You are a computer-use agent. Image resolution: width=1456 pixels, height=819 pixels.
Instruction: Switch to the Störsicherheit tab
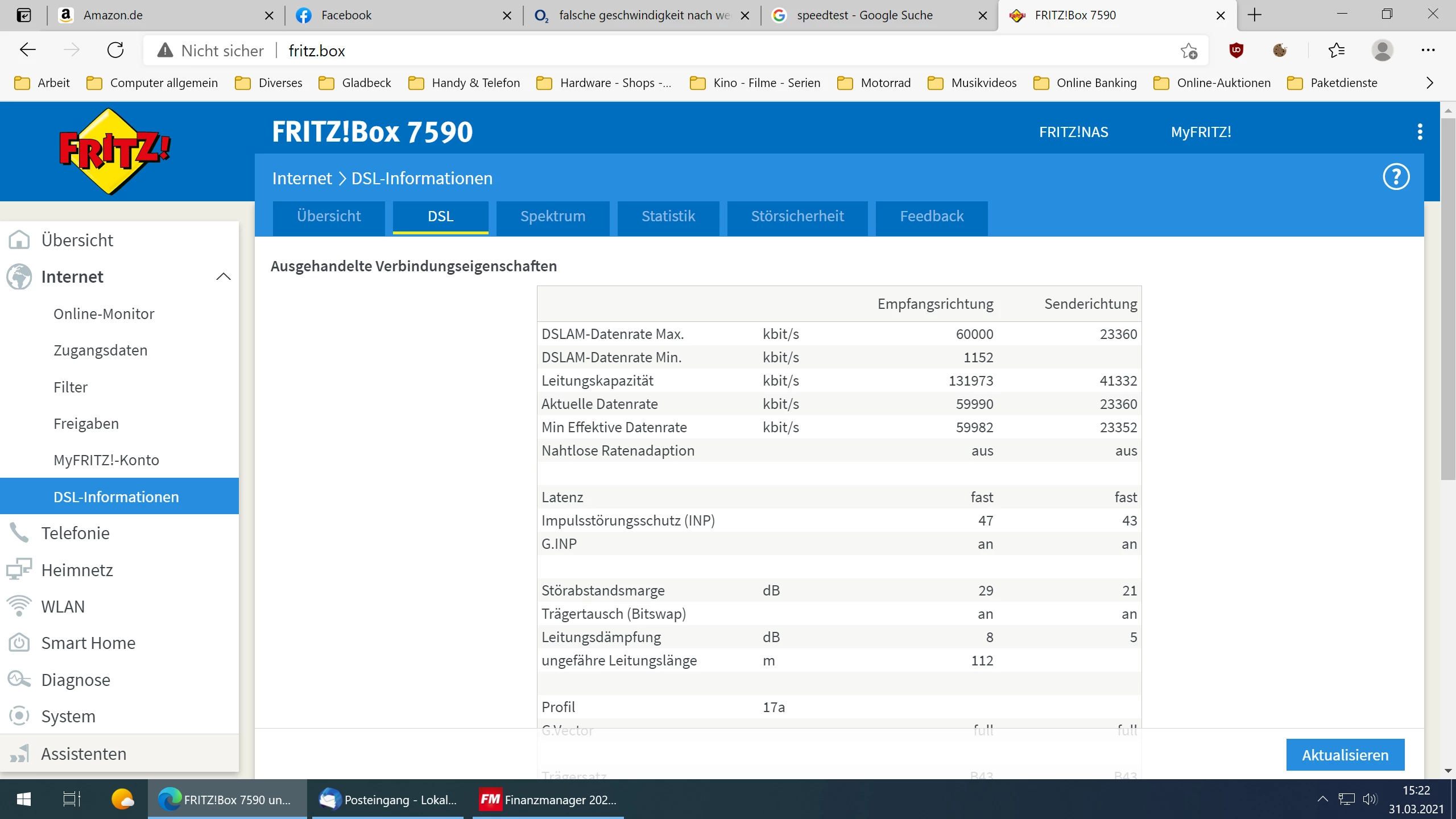coord(797,216)
